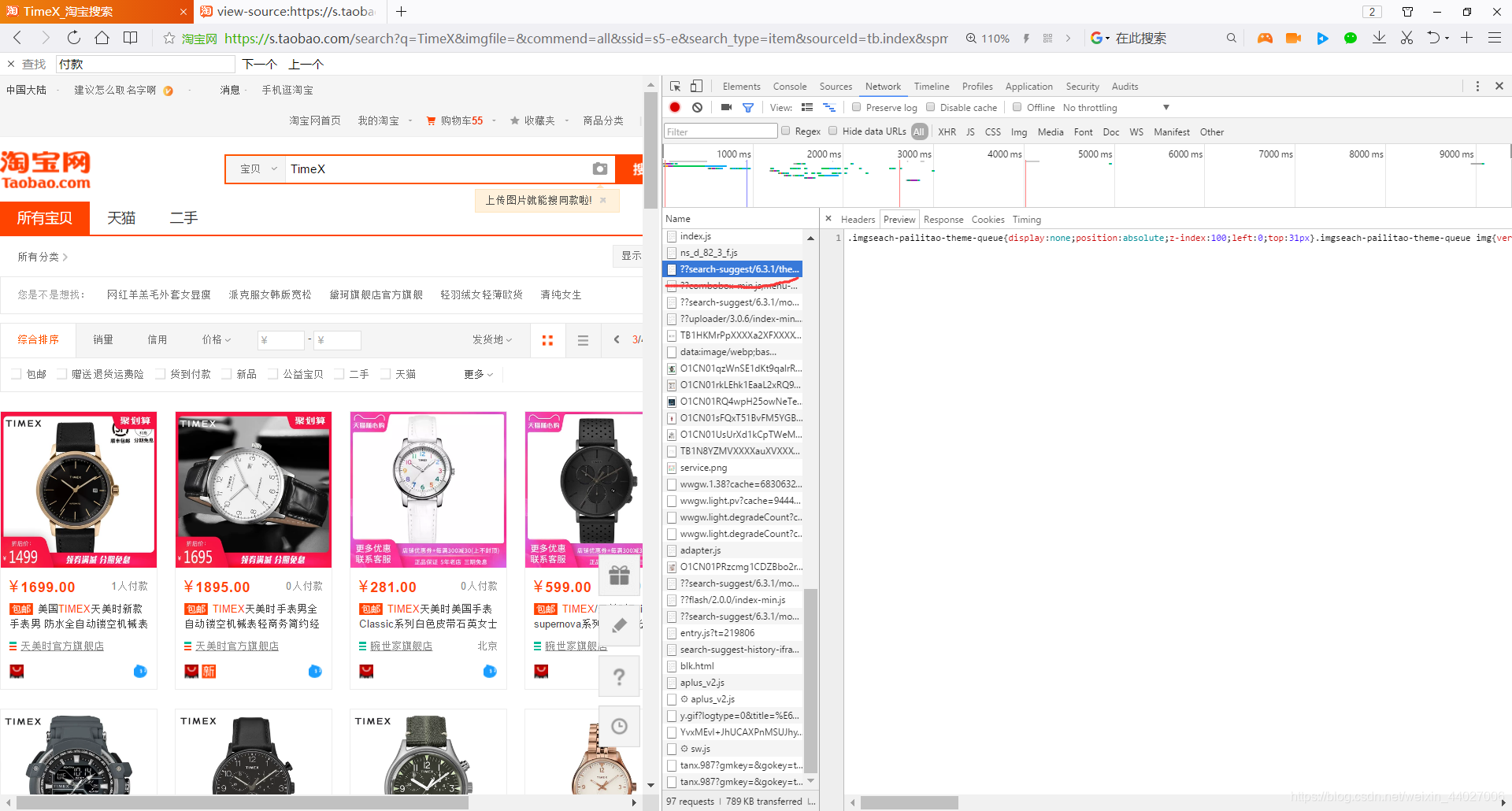Bookmark this page with the star icon
This screenshot has width=1512, height=811.
169,38
